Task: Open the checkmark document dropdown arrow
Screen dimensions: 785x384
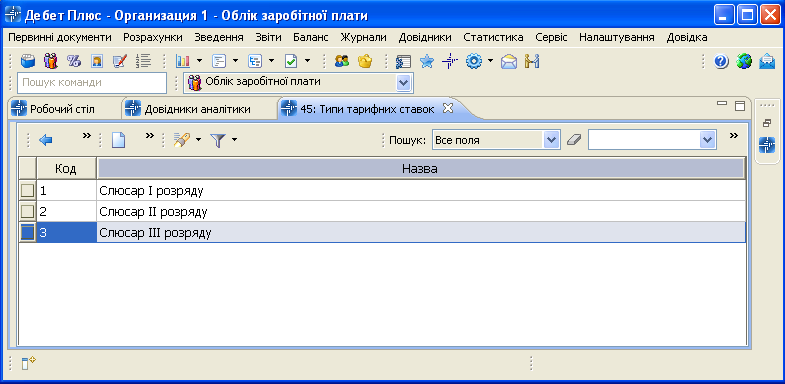Action: pos(307,62)
